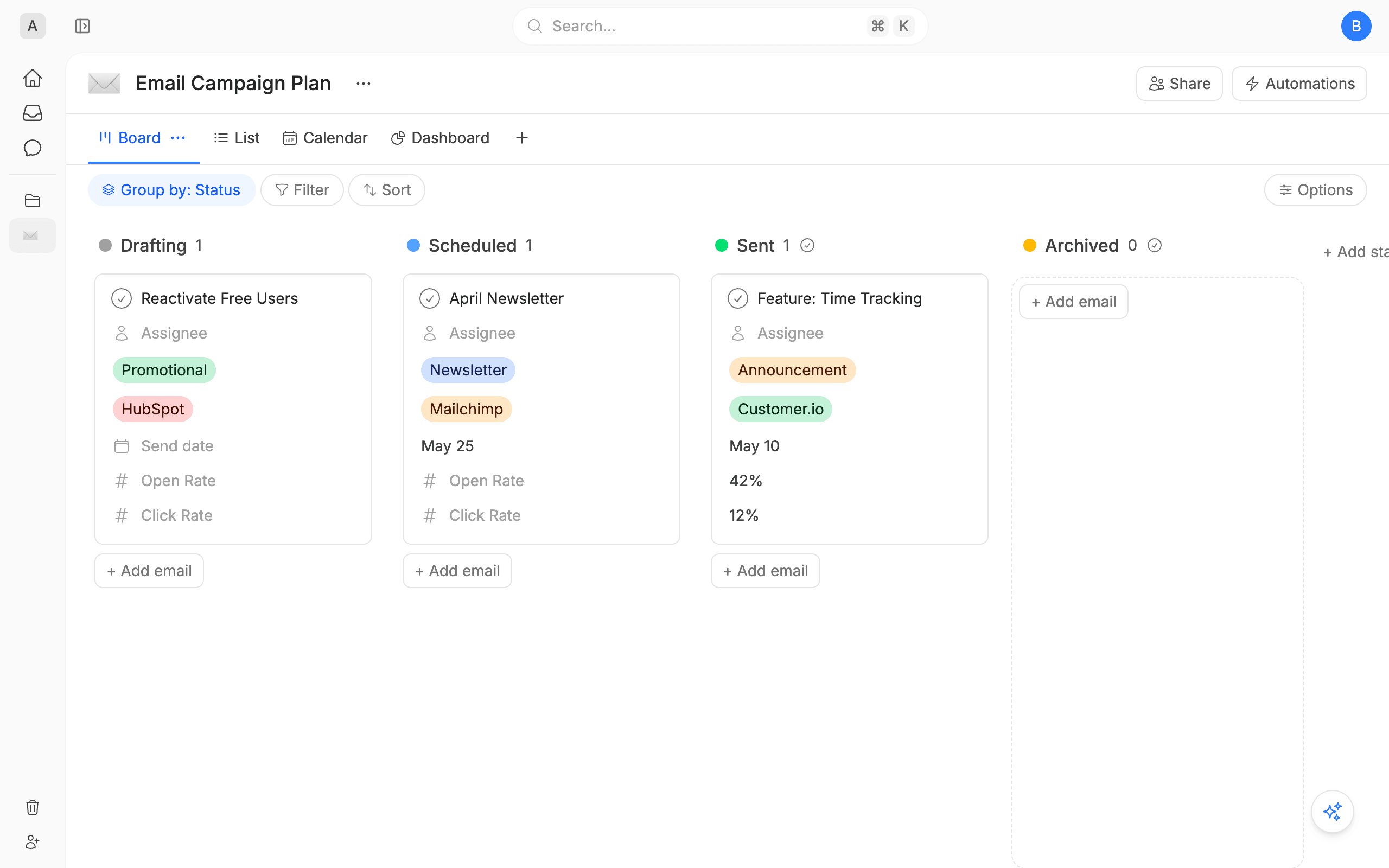1389x868 pixels.
Task: Focus the Search input field
Action: click(721, 26)
